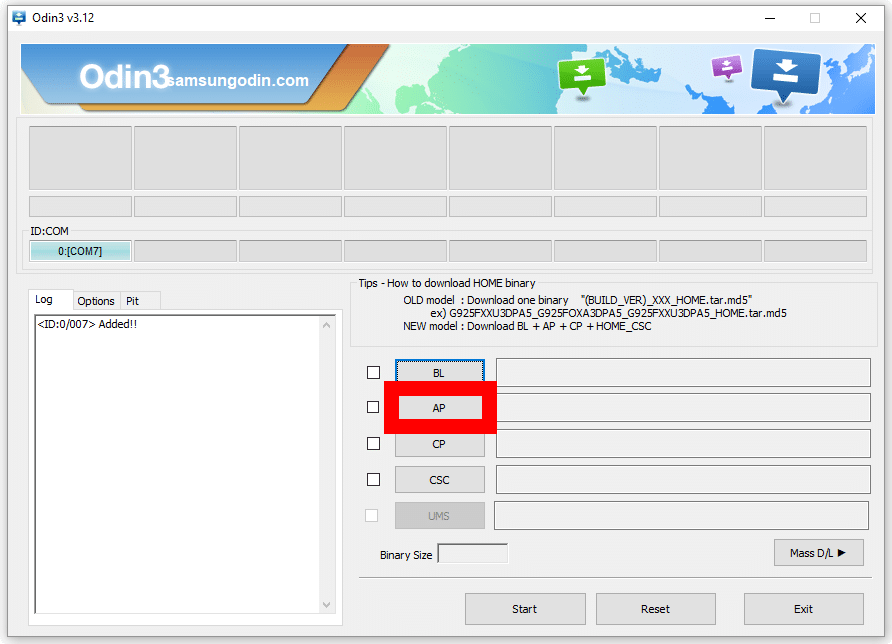Click the CSC button

pyautogui.click(x=440, y=480)
